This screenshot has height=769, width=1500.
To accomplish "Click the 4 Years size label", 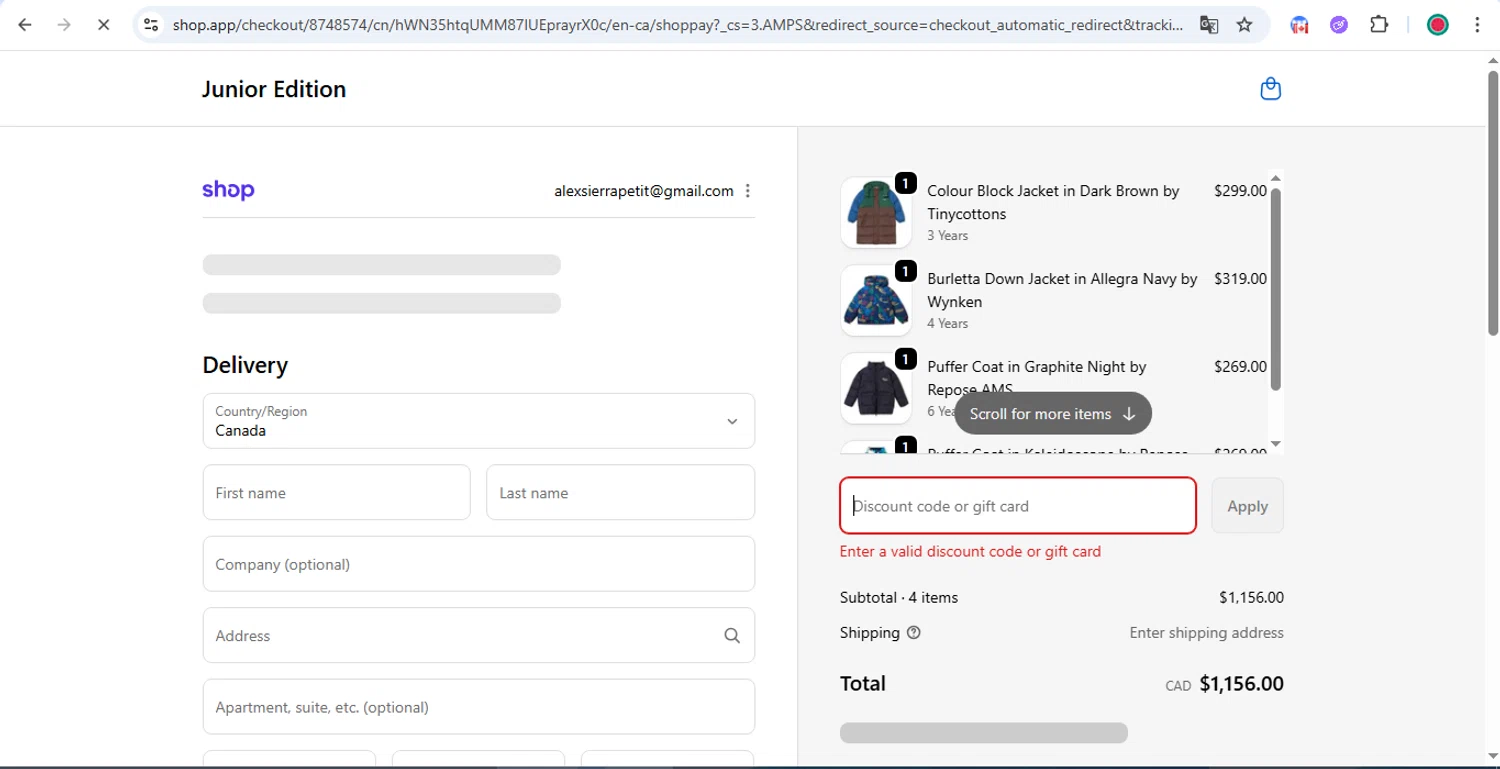I will tap(947, 324).
